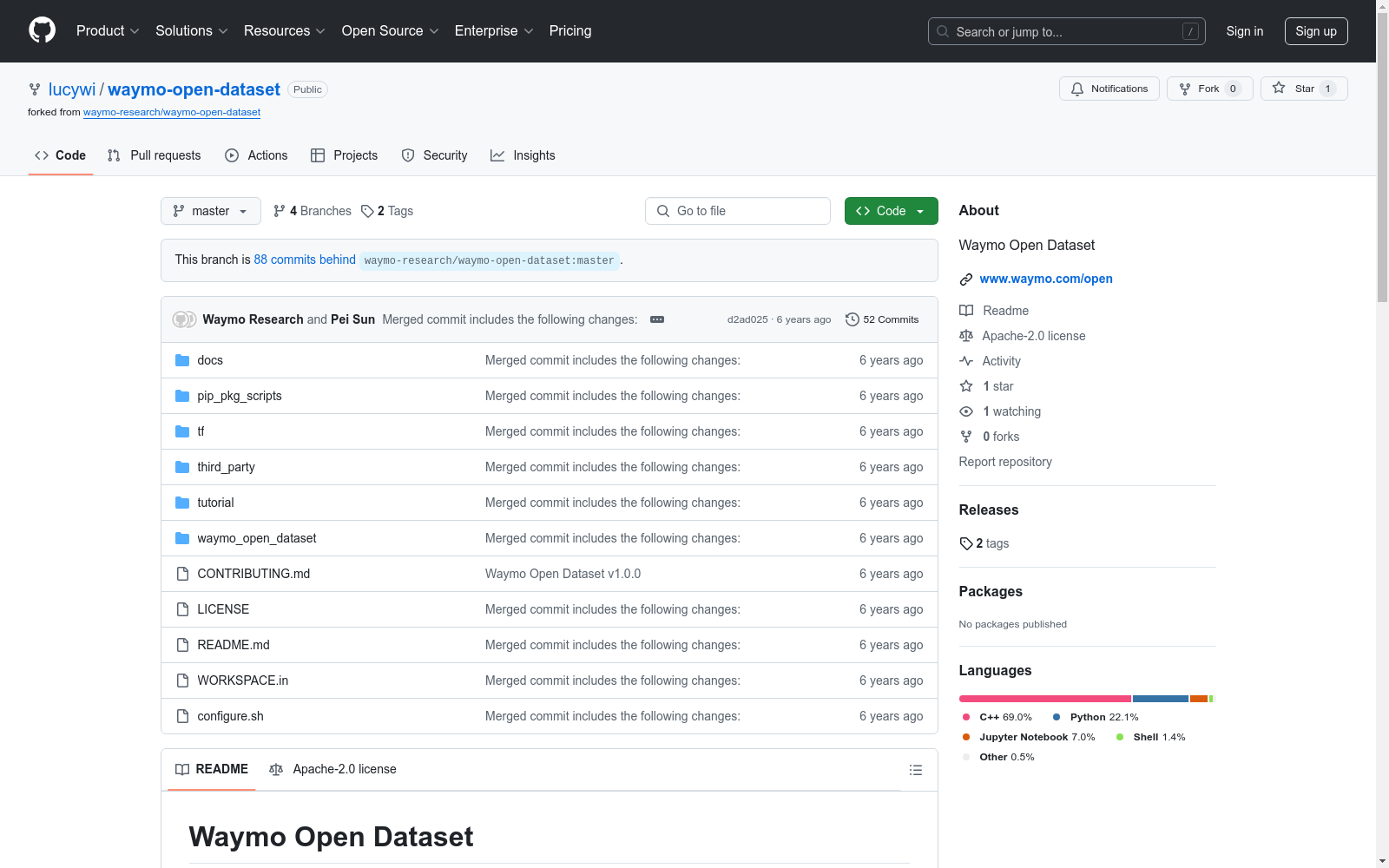1389x868 pixels.
Task: Click the orange Jupyter Notebook bar segment
Action: 1199,699
